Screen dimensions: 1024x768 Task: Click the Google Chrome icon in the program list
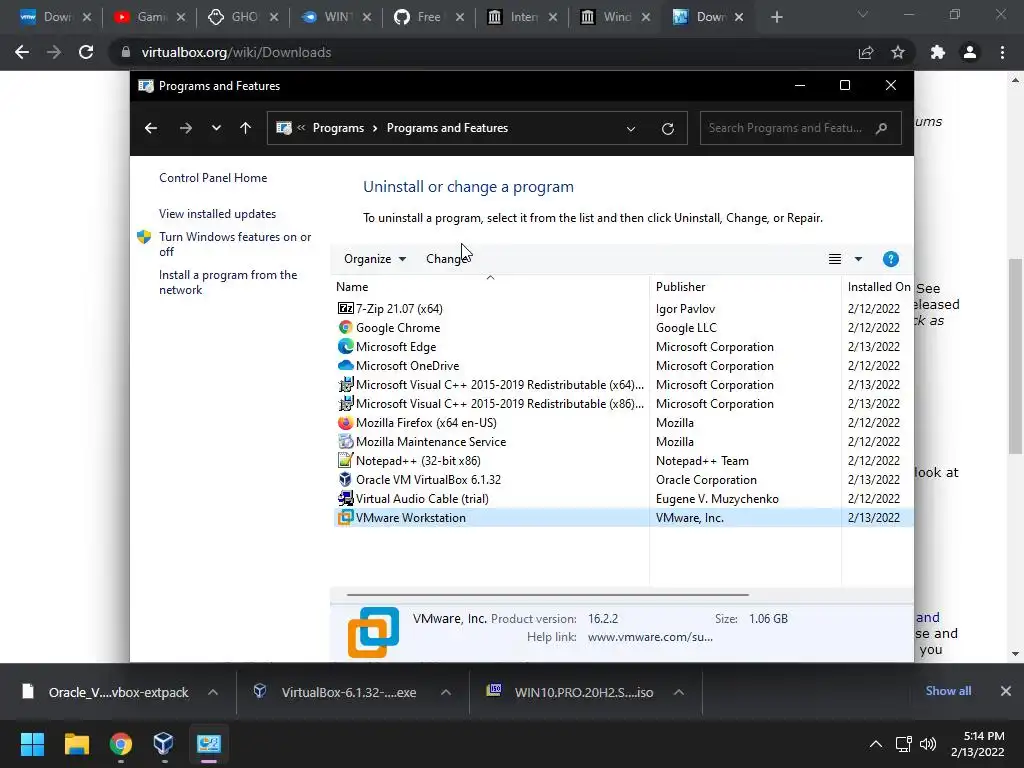(x=345, y=327)
